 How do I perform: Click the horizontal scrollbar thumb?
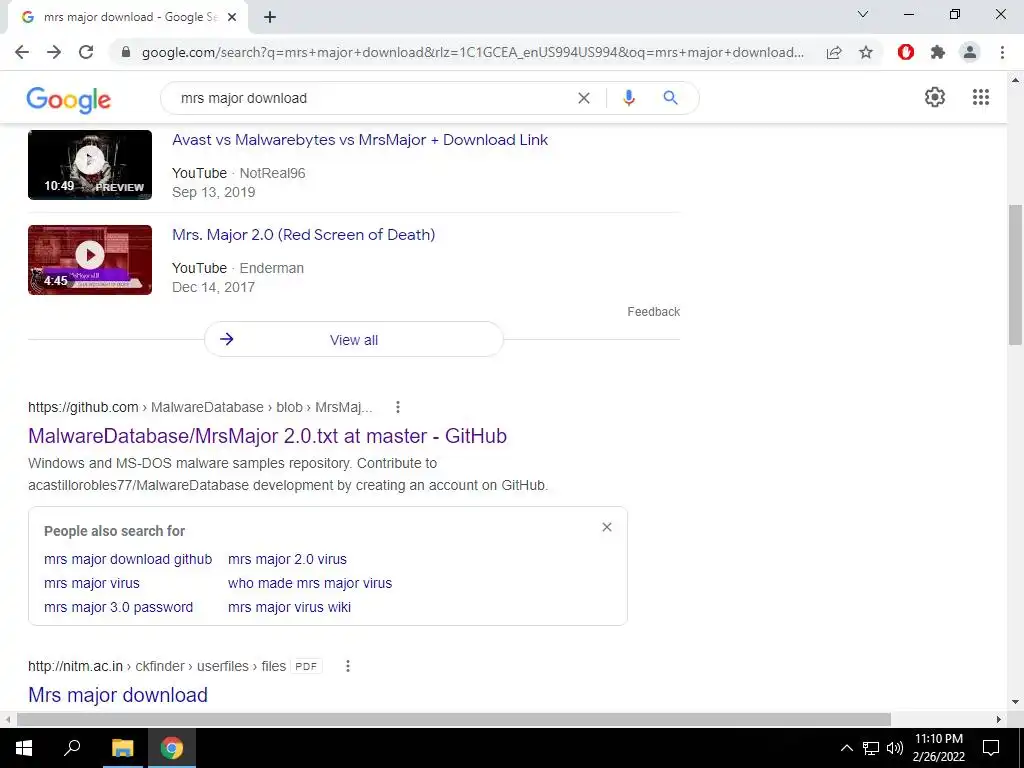[454, 720]
